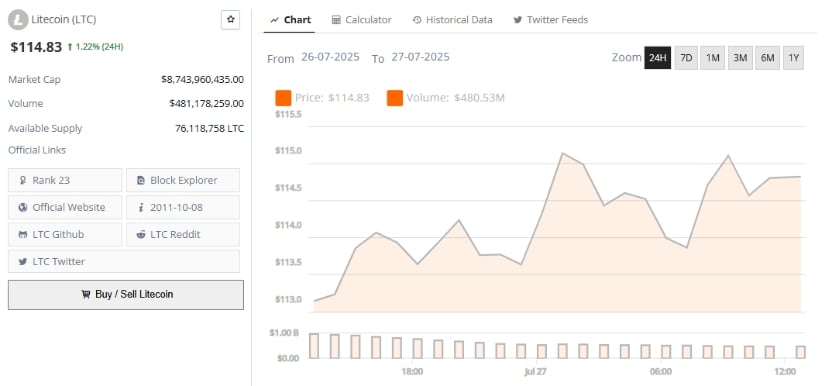Viewport: 825px width, 386px height.
Task: Toggle the Price series legend
Action: 323,98
